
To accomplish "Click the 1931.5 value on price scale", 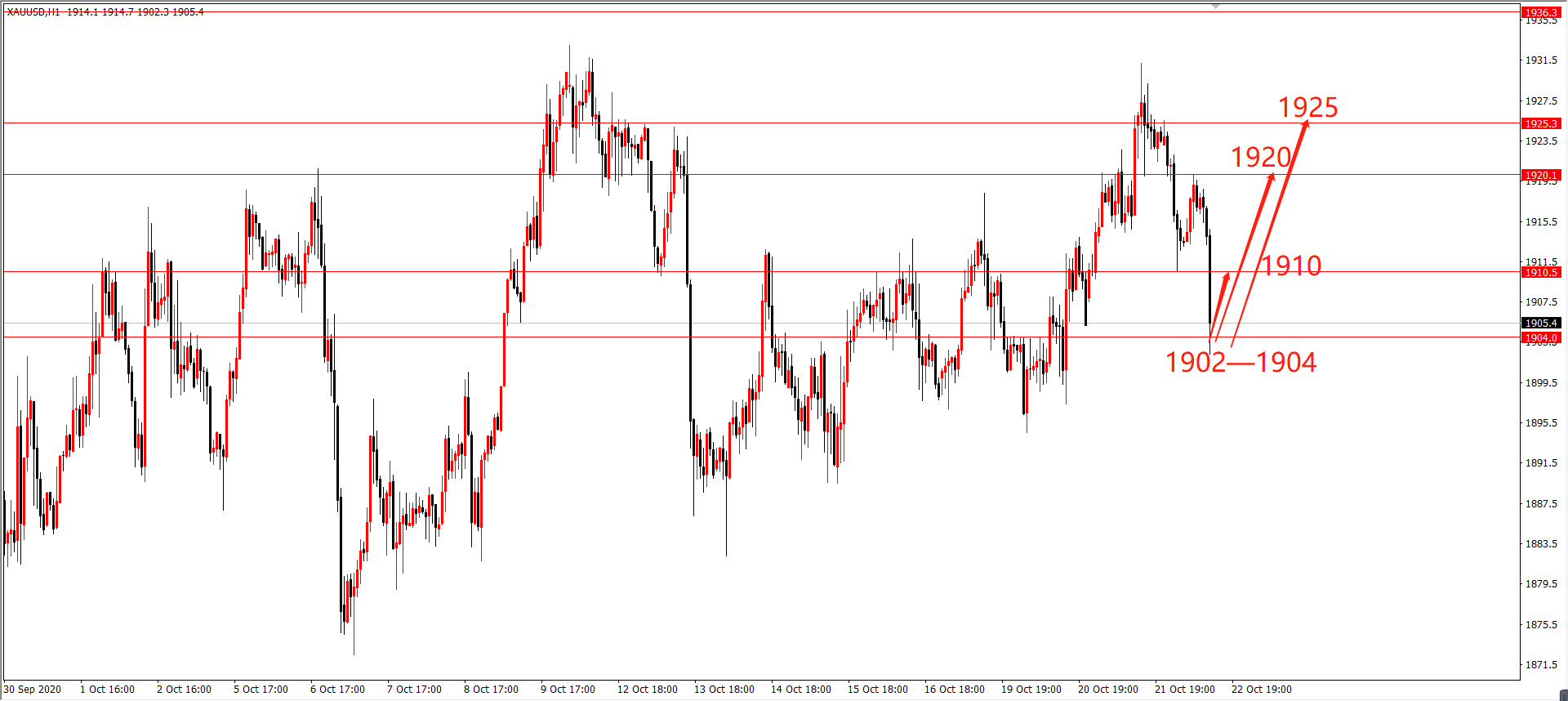I will pos(1542,60).
